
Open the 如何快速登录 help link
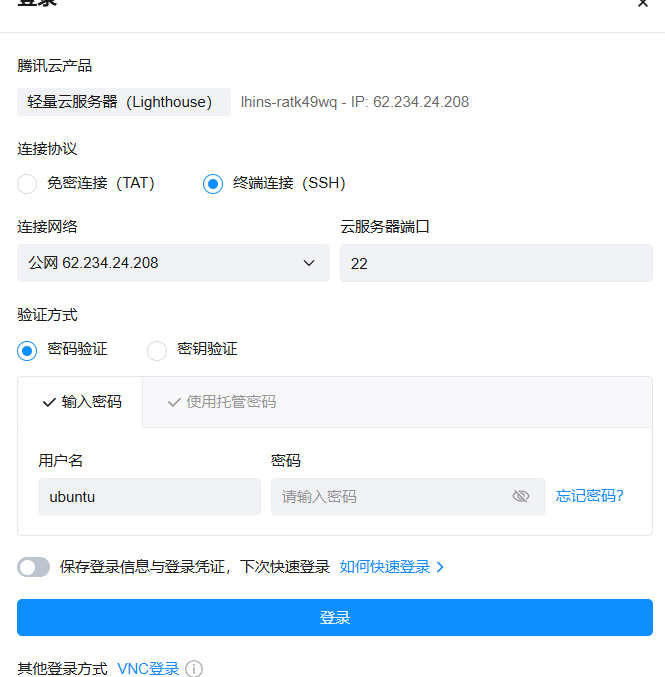[x=391, y=567]
